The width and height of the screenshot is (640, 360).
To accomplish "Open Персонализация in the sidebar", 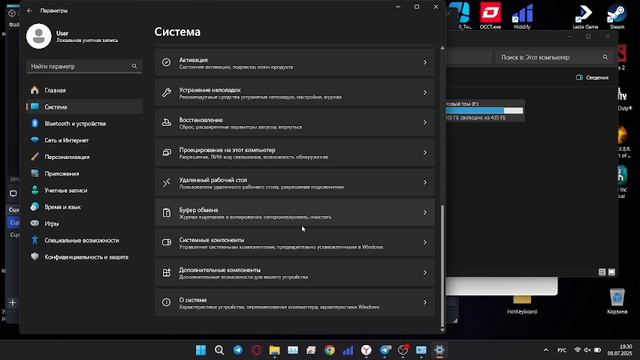I will tap(84, 157).
